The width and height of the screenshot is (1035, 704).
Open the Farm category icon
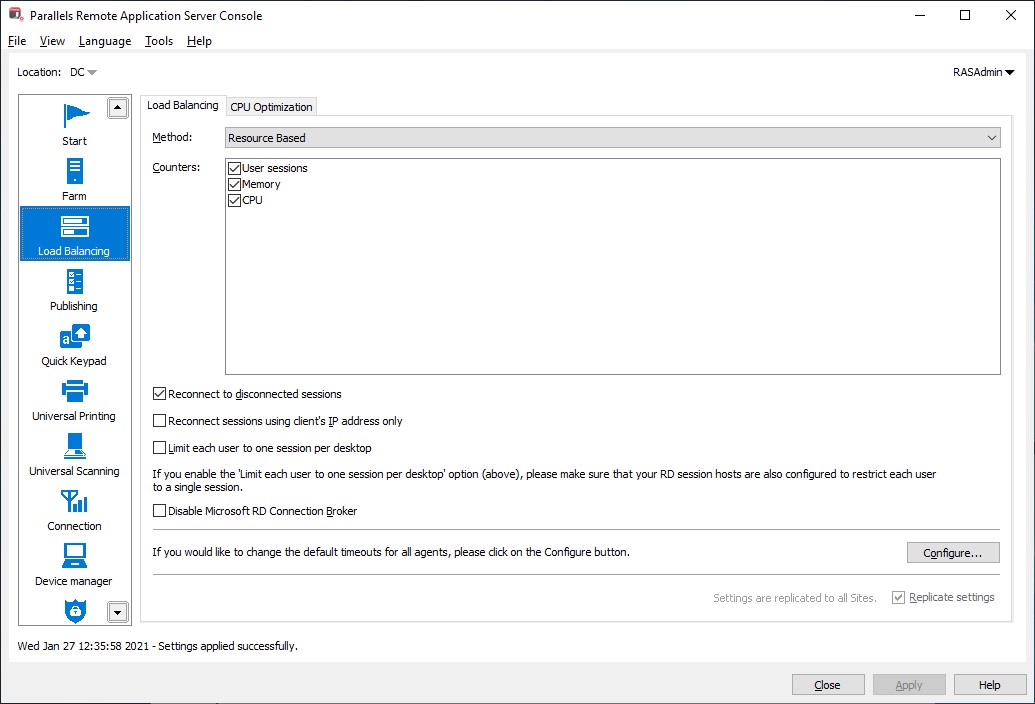click(x=75, y=171)
